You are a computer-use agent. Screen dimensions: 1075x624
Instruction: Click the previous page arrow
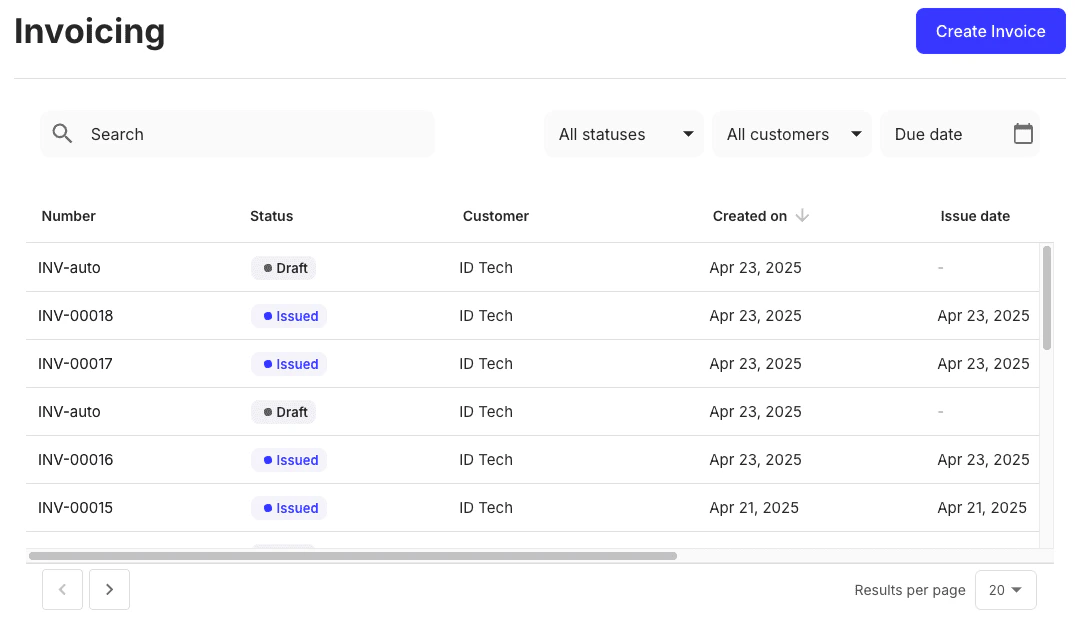point(62,589)
